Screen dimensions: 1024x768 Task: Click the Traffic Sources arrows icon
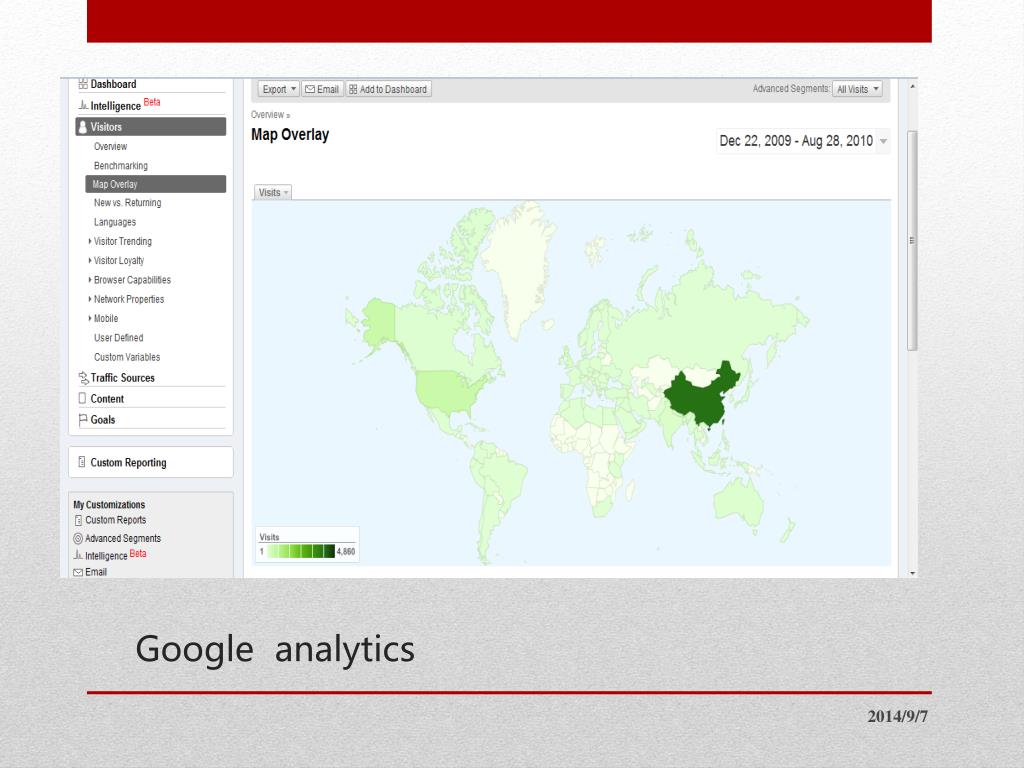click(83, 377)
